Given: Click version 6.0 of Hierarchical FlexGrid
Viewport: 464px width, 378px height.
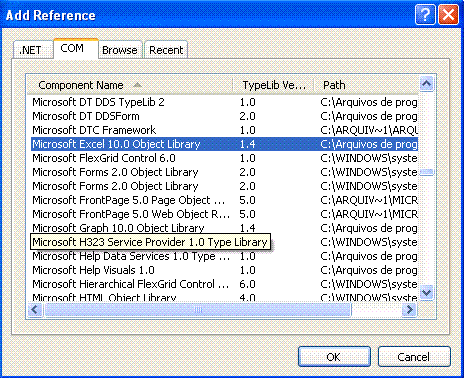Looking at the screenshot, I should tap(247, 284).
